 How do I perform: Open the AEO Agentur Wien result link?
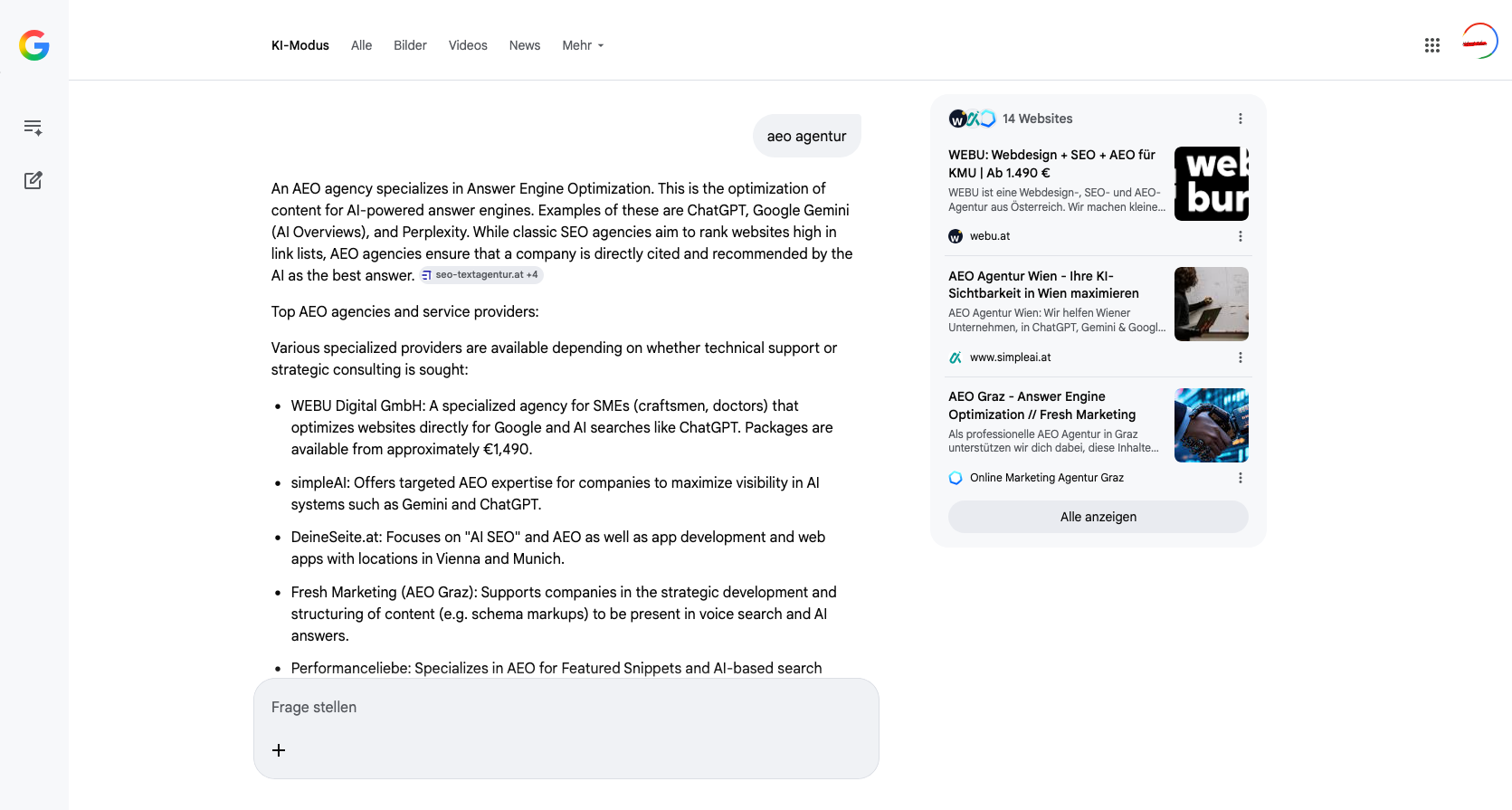(x=1043, y=284)
